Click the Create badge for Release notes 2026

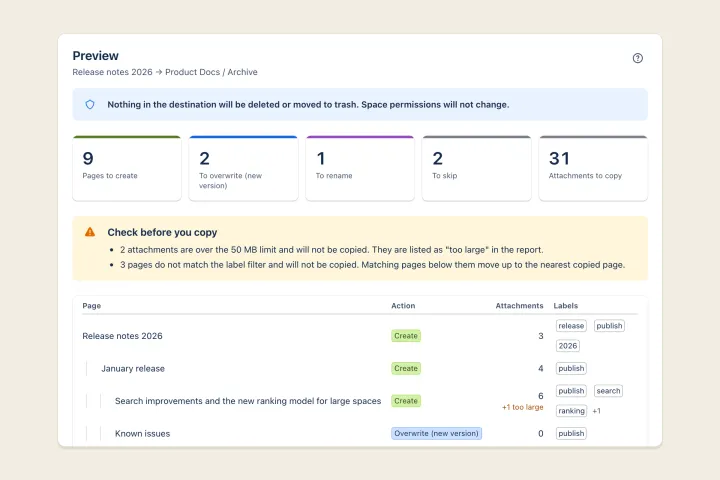click(406, 336)
